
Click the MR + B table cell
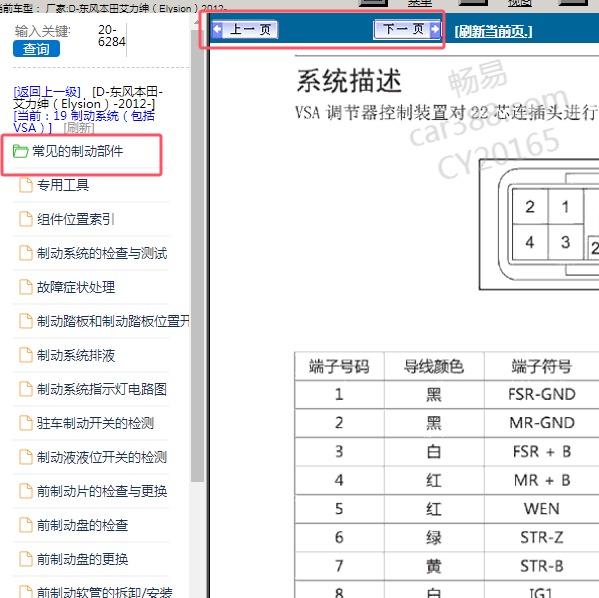point(542,480)
